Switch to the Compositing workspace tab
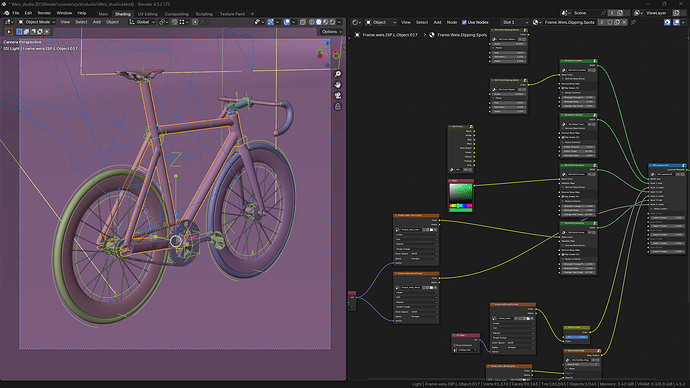Screen dimensions: 690x388 click(176, 14)
